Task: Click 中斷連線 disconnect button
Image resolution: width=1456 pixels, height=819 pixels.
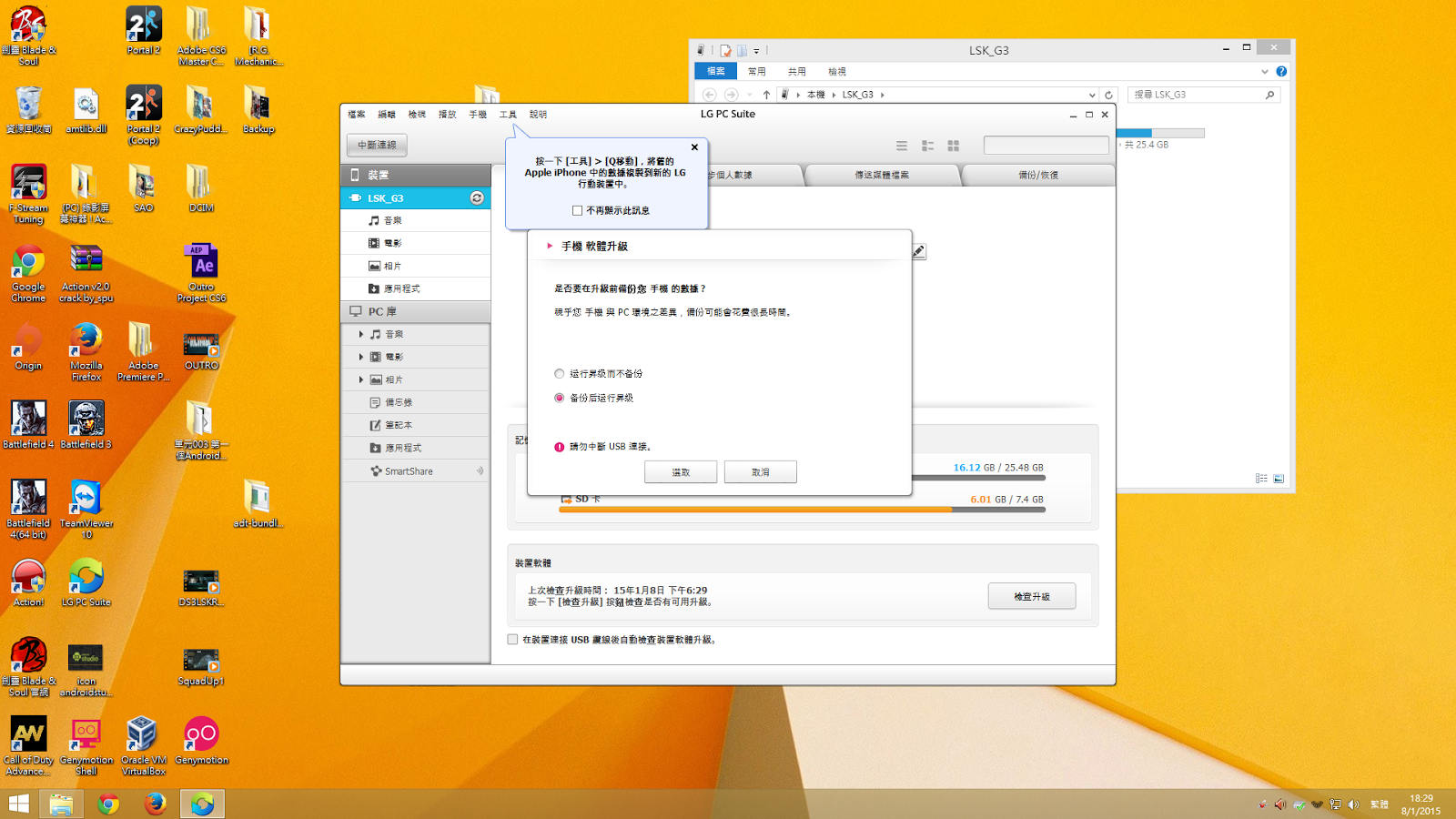Action: [x=377, y=146]
